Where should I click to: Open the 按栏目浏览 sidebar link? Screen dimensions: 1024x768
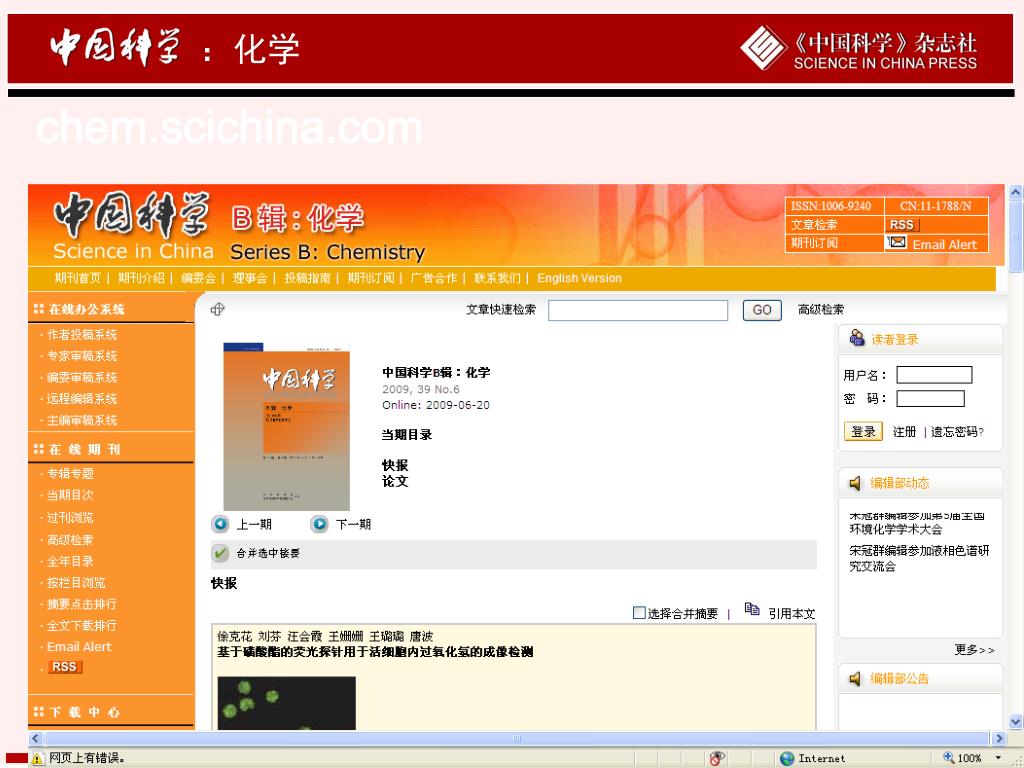coord(76,583)
